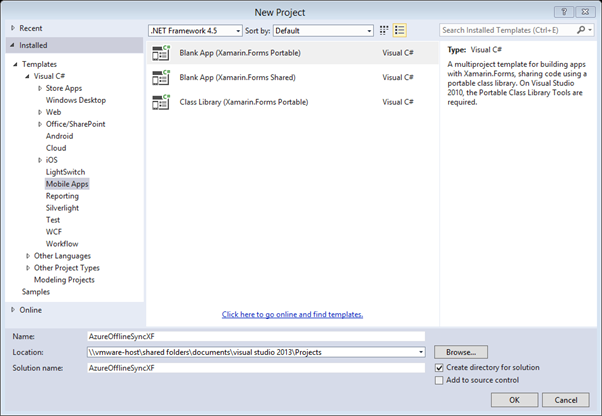Expand the Recent section
Screen dimensions: 602x416
13,28
